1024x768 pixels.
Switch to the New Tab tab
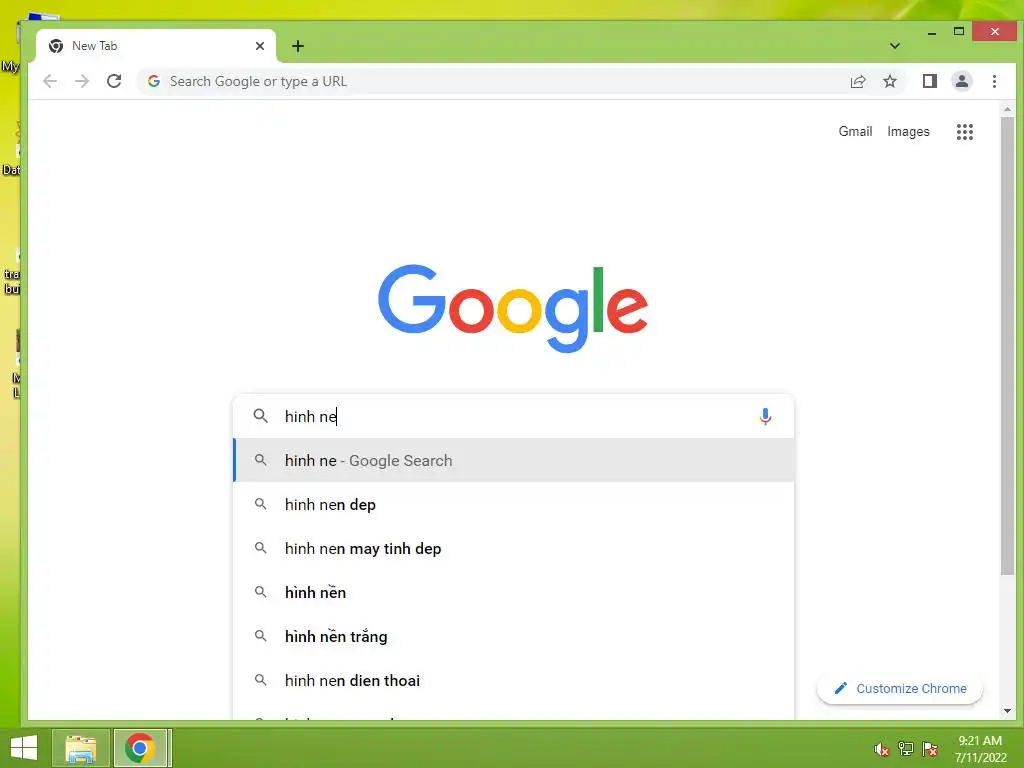(x=156, y=46)
